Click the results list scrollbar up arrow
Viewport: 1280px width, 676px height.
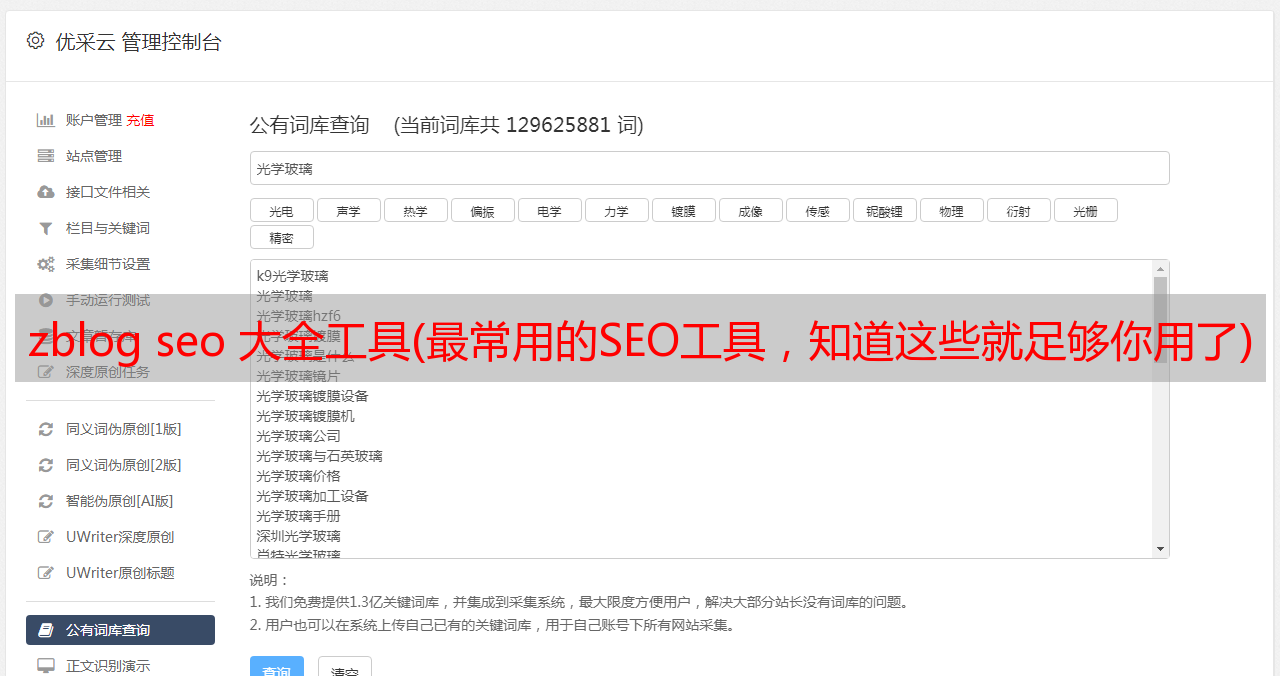coord(1160,269)
